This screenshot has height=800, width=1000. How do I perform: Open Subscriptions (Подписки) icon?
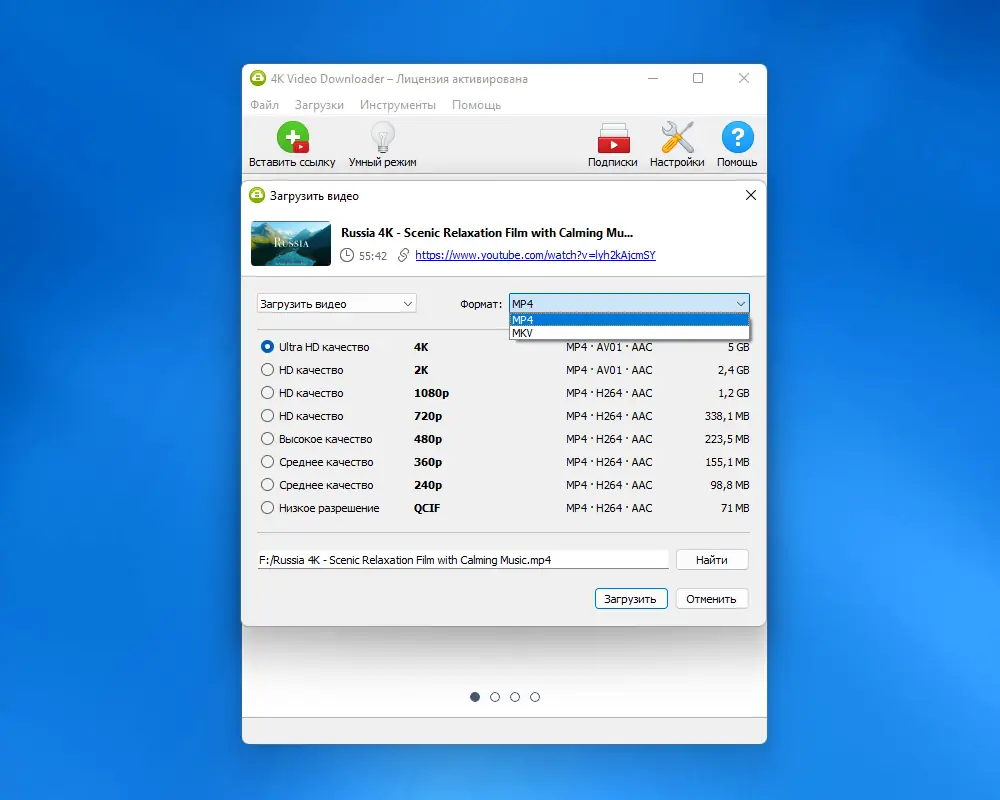[x=613, y=137]
